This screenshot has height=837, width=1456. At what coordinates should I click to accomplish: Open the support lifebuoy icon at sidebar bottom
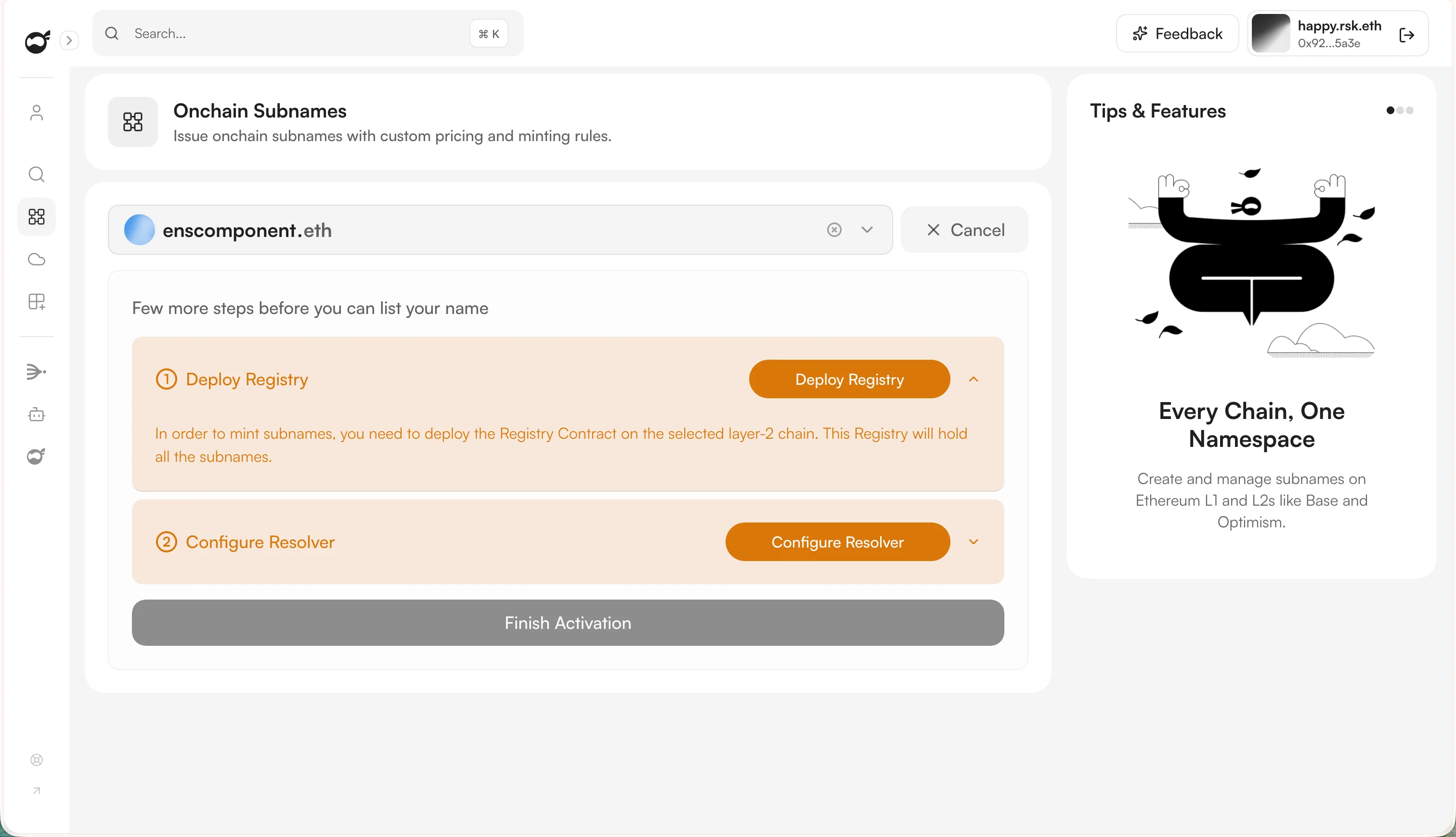pos(37,760)
